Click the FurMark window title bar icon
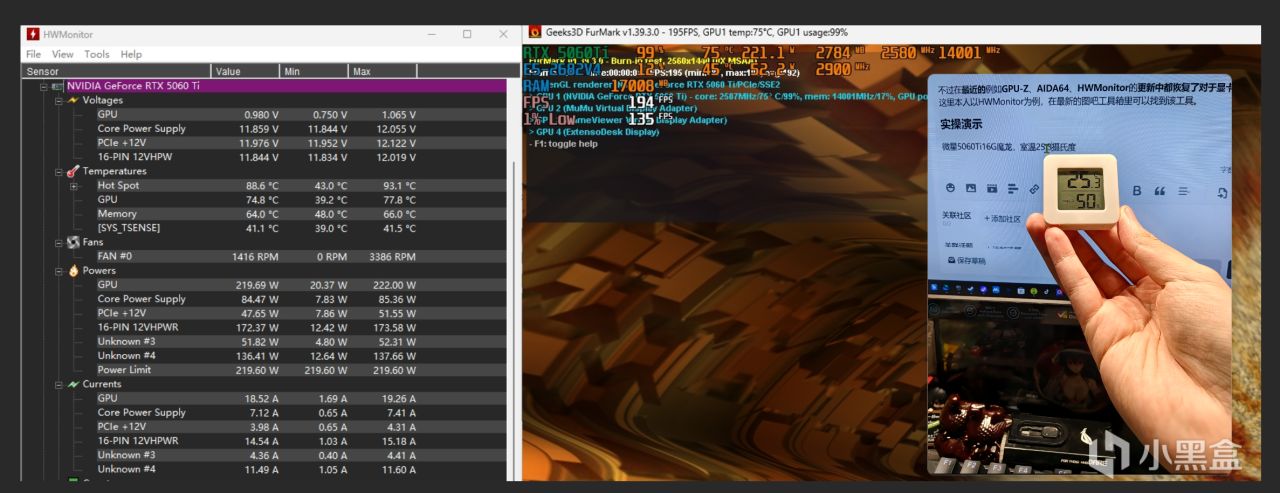The height and width of the screenshot is (493, 1280). point(535,32)
